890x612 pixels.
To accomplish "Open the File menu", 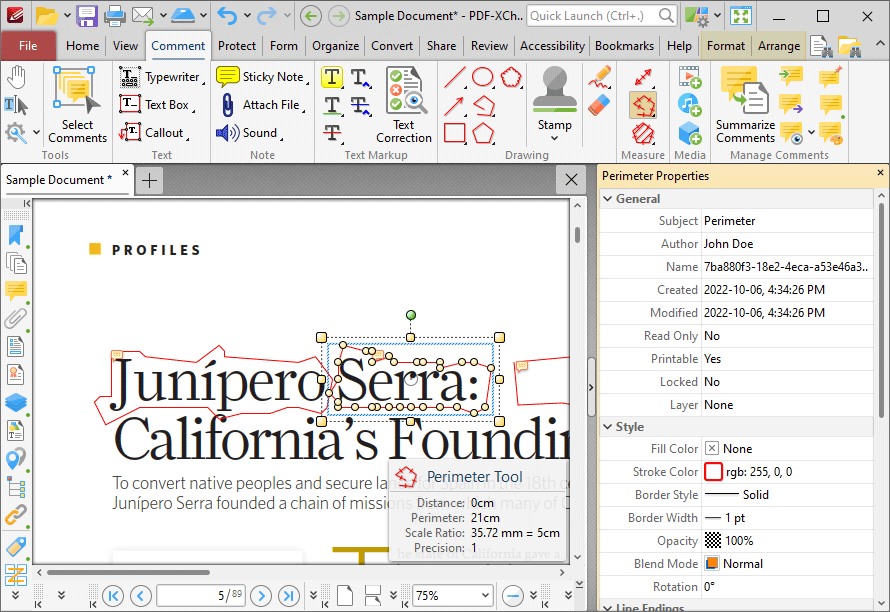I will pyautogui.click(x=28, y=46).
